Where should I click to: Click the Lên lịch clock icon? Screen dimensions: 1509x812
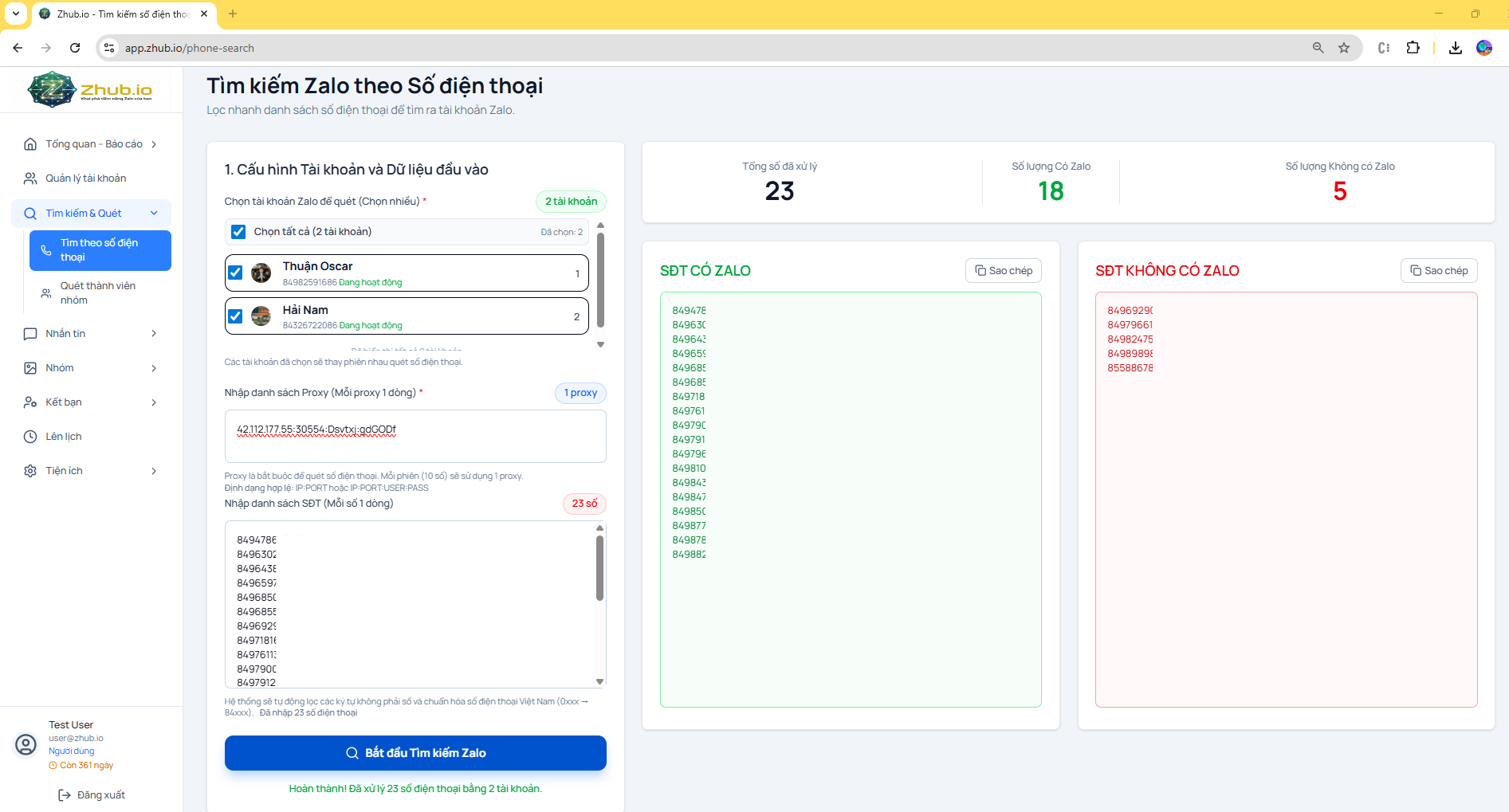(x=30, y=437)
